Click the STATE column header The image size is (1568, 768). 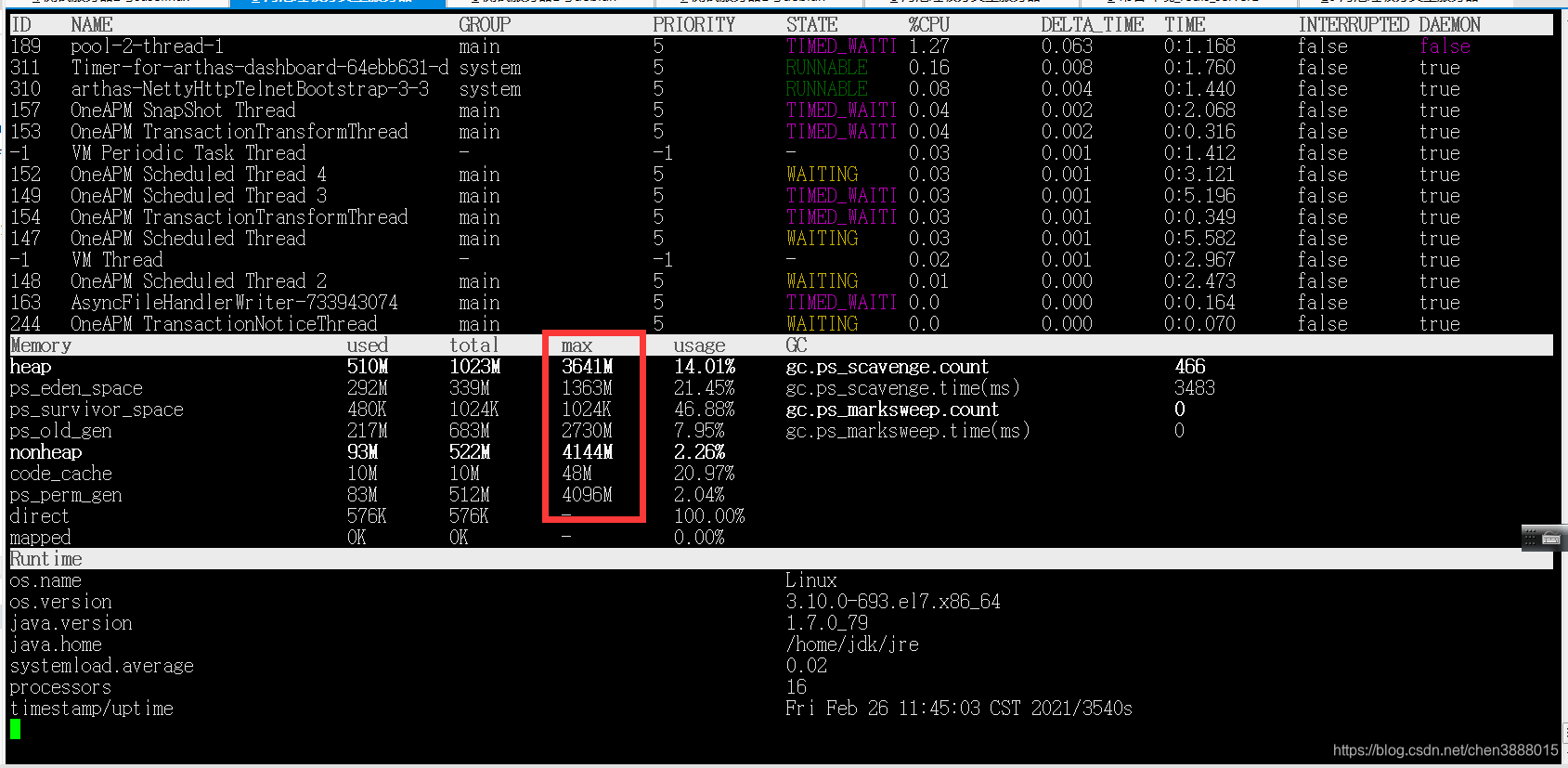[x=811, y=25]
